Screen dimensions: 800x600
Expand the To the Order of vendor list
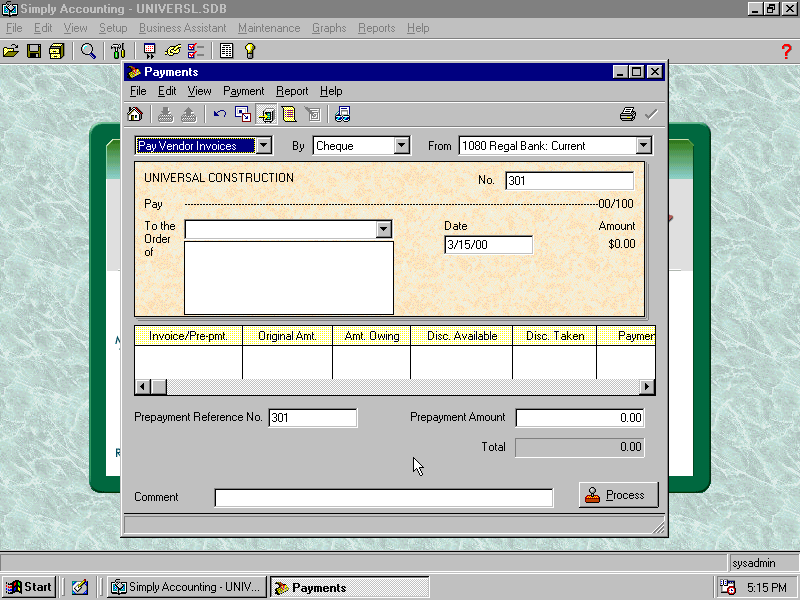384,230
